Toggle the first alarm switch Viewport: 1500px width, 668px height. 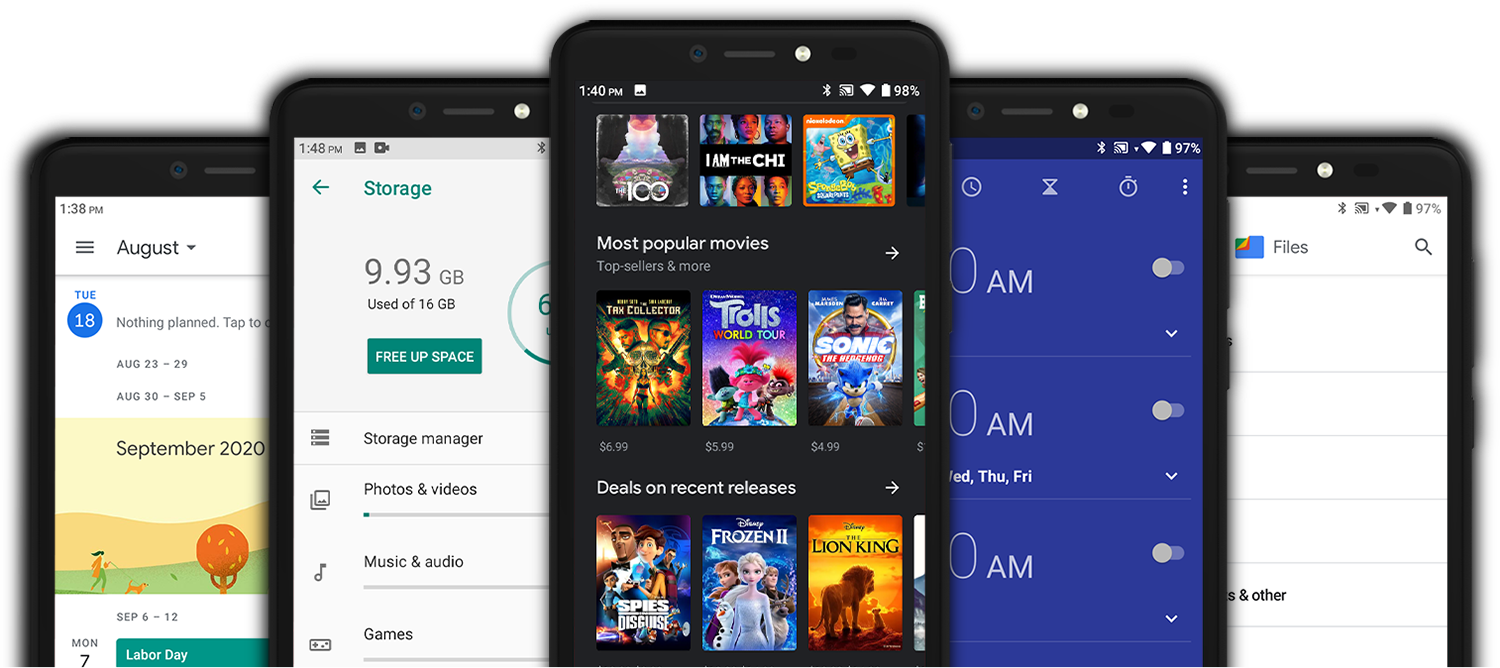tap(1168, 268)
